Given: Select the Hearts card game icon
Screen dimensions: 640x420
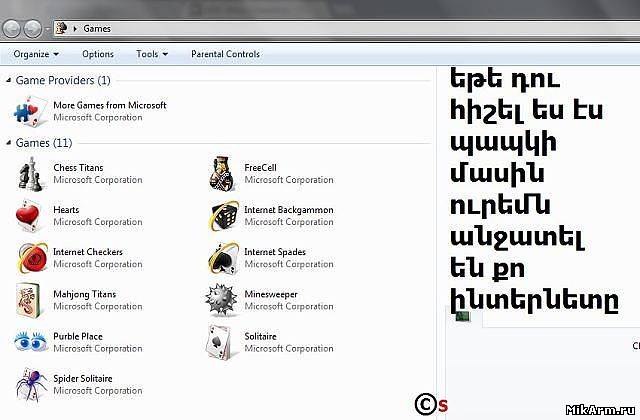Looking at the screenshot, I should click(x=28, y=216).
